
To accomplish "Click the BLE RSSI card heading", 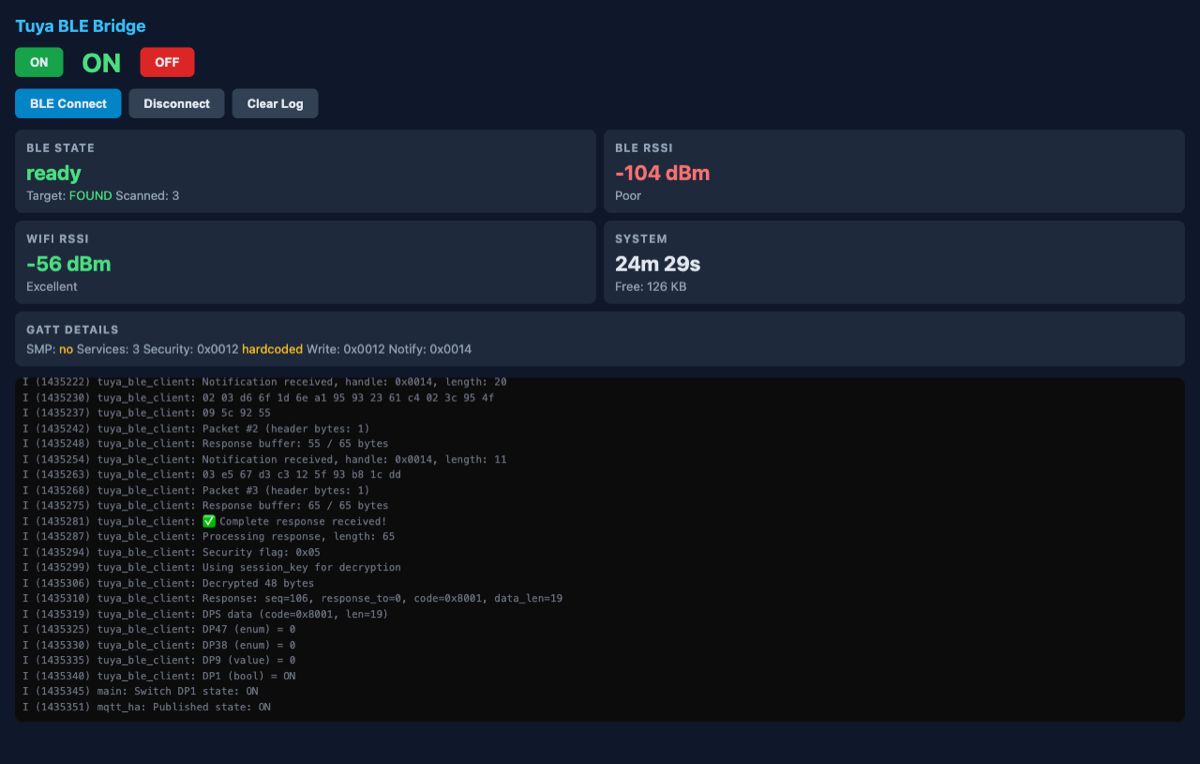I will pyautogui.click(x=644, y=147).
